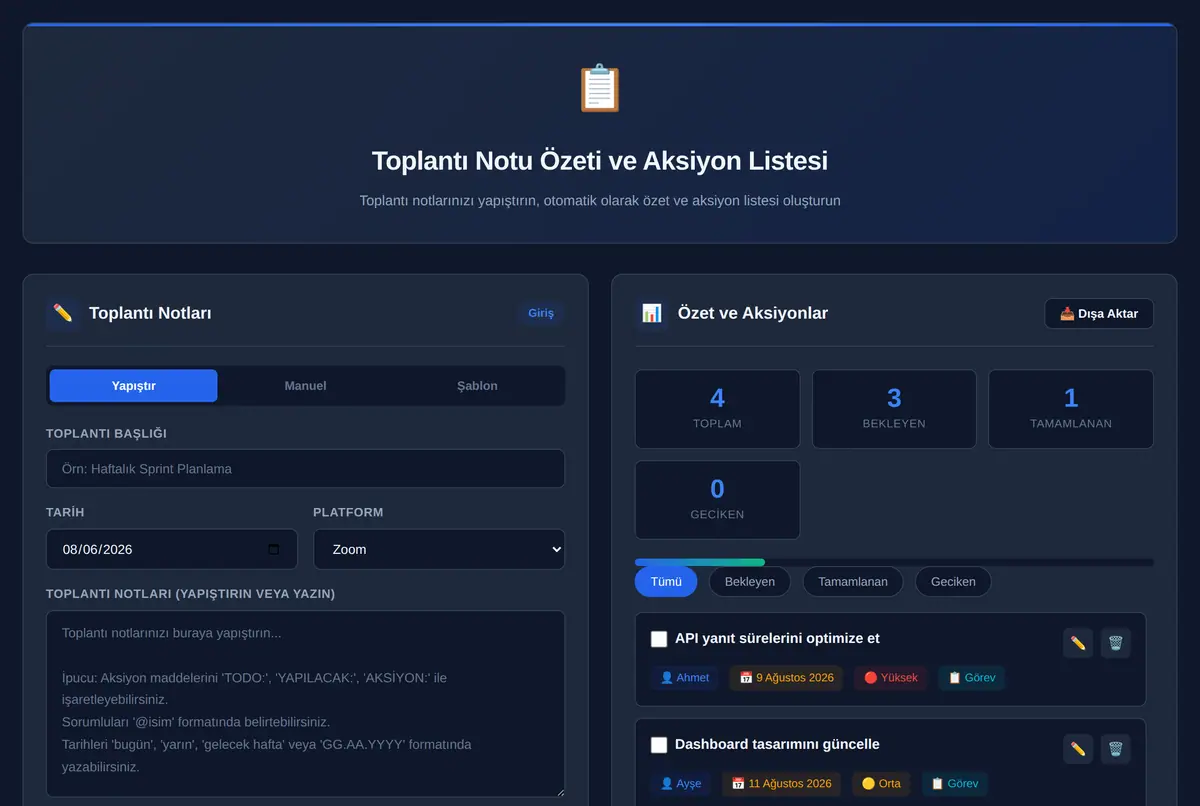The height and width of the screenshot is (806, 1200).
Task: Click the Toplam count card
Action: pyautogui.click(x=717, y=409)
